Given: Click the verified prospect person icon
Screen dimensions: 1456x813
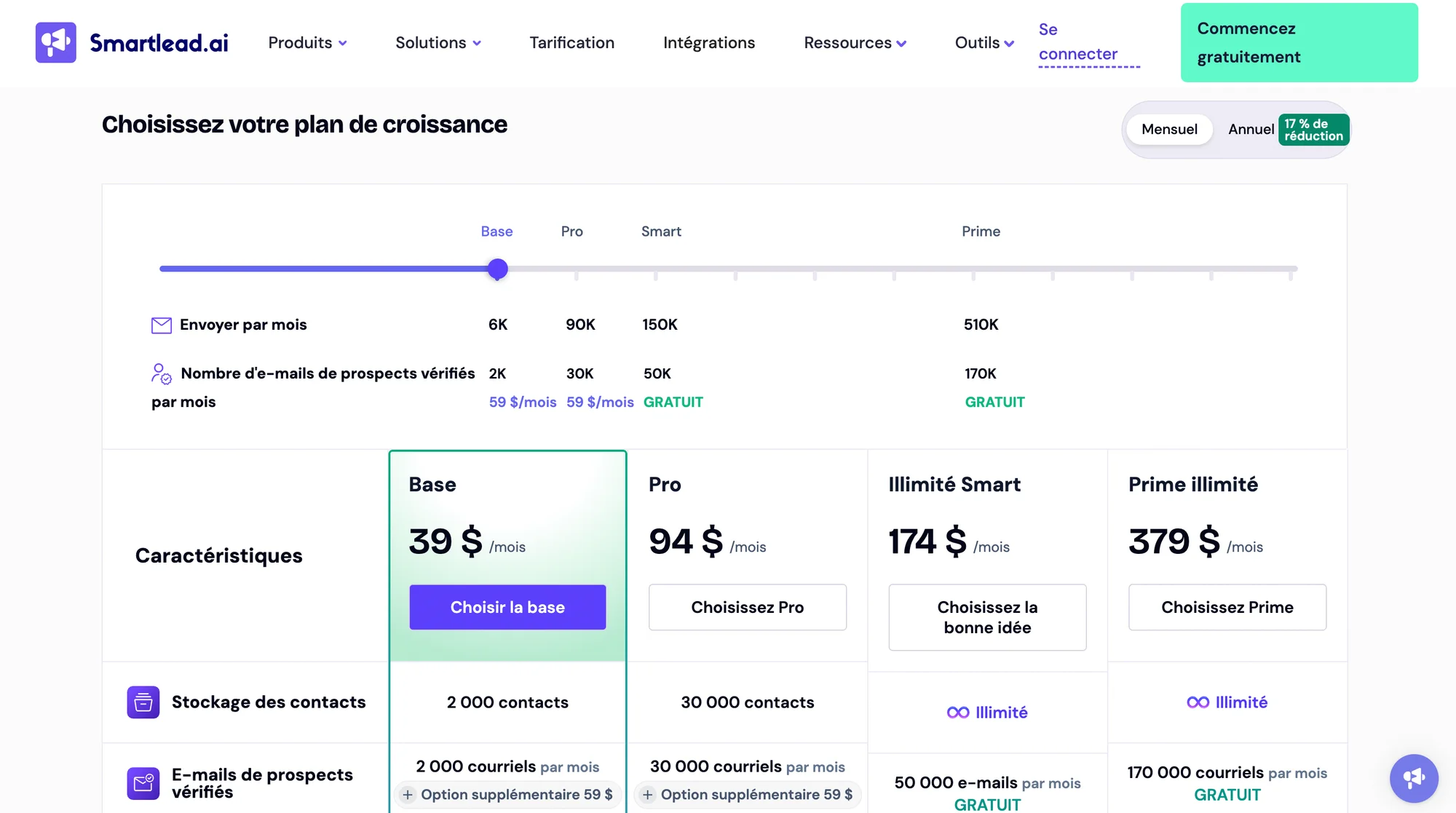Looking at the screenshot, I should pyautogui.click(x=161, y=374).
